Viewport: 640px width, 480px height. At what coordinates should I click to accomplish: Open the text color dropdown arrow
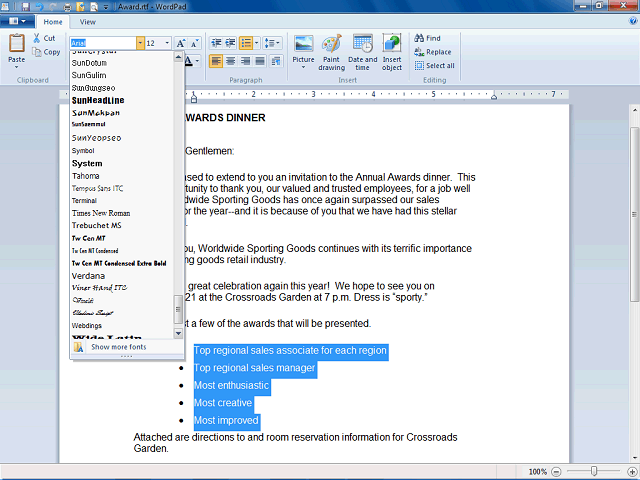198,61
